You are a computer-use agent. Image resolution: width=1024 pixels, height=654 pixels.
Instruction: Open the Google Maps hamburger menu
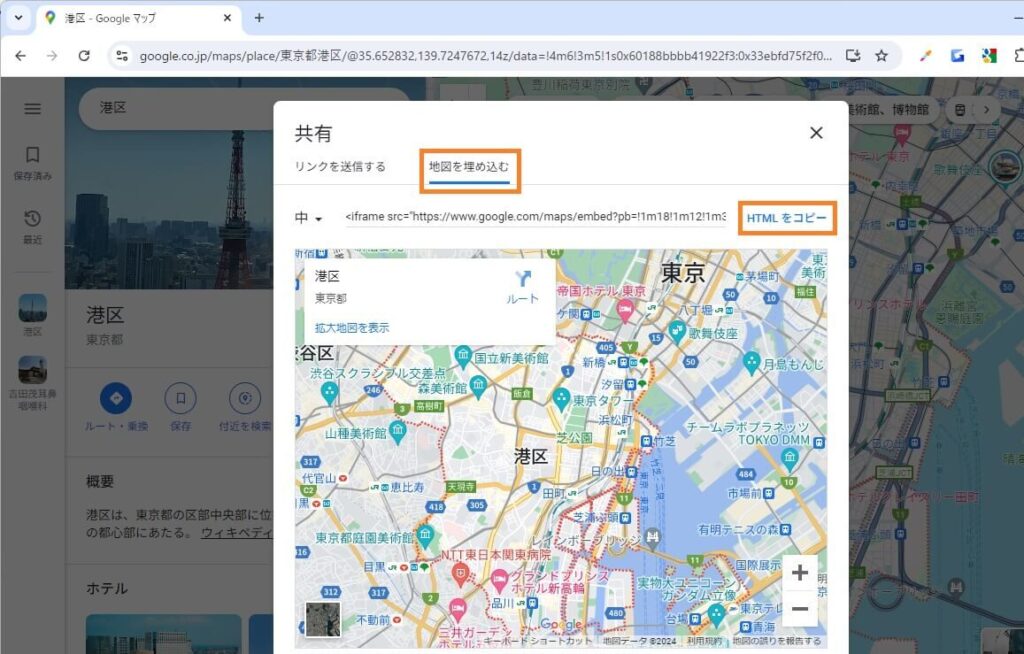pyautogui.click(x=31, y=108)
